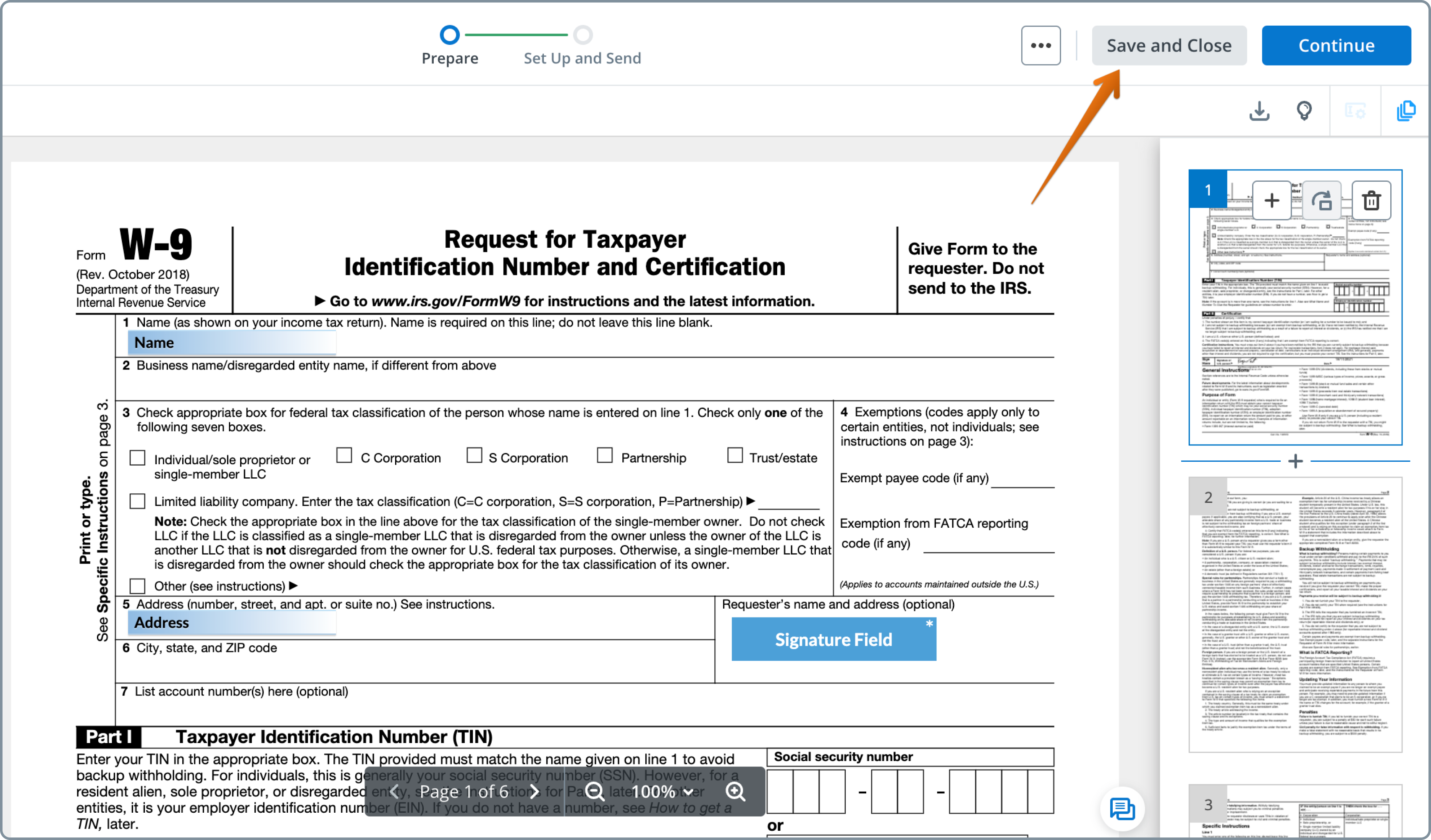Select page 1 thumbnail
1431x840 pixels.
pos(1295,306)
